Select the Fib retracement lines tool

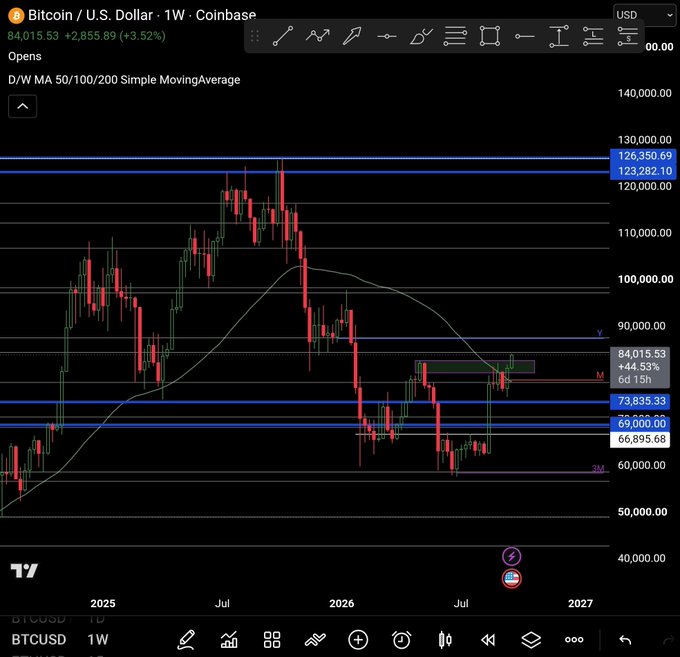(x=455, y=36)
